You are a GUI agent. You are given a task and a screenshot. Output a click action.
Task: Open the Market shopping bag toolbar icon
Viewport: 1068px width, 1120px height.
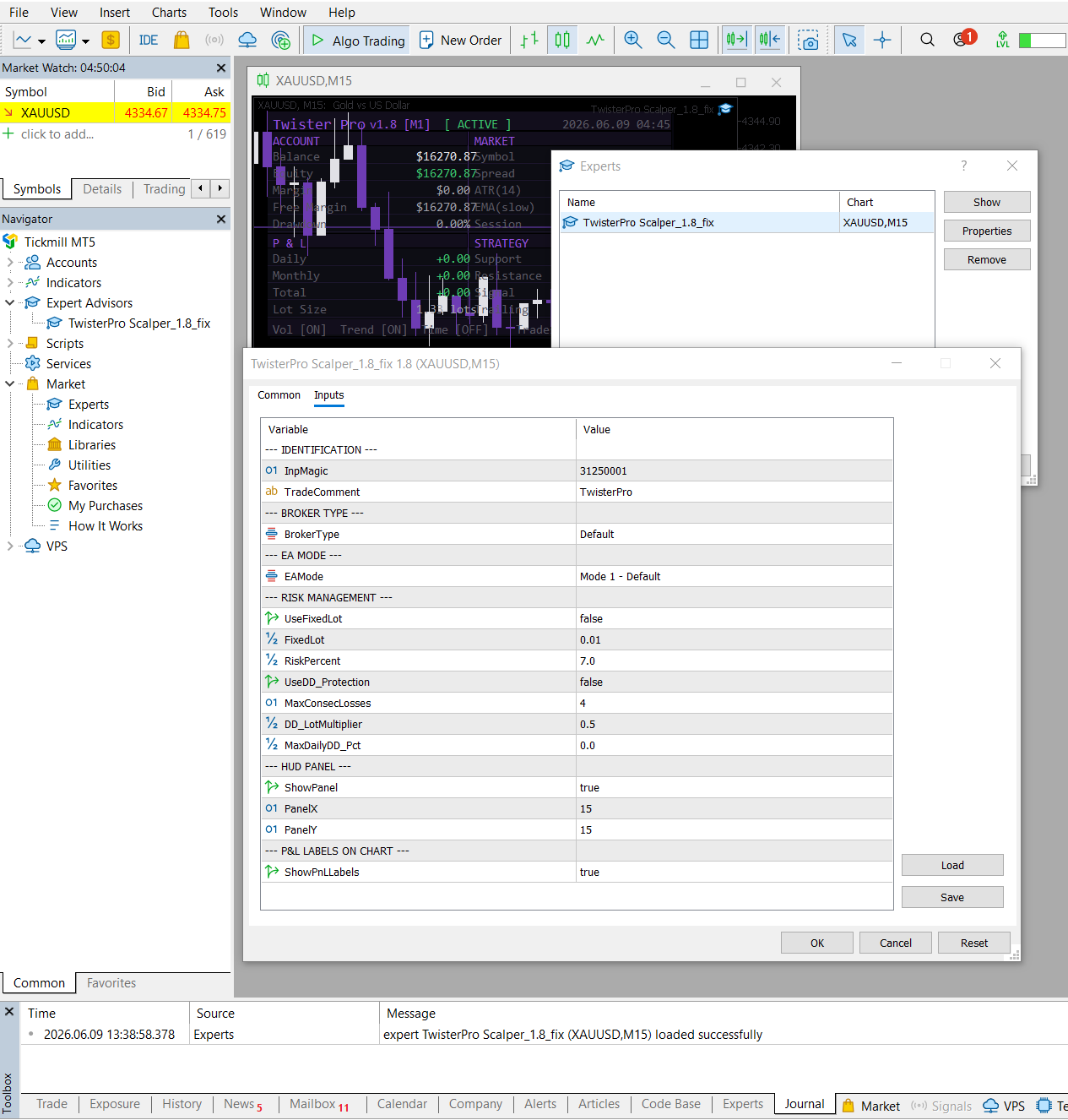[182, 40]
